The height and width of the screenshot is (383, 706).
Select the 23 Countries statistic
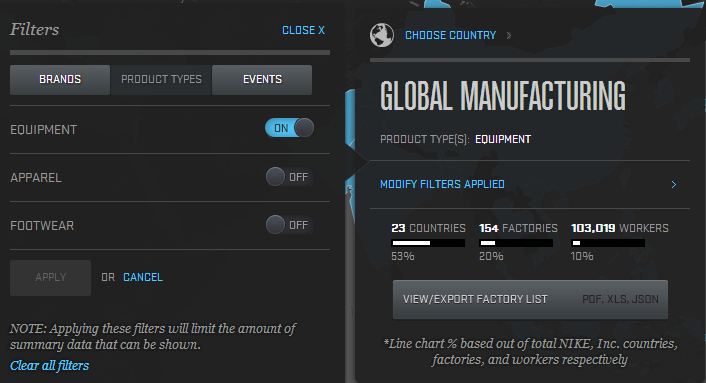pyautogui.click(x=428, y=228)
